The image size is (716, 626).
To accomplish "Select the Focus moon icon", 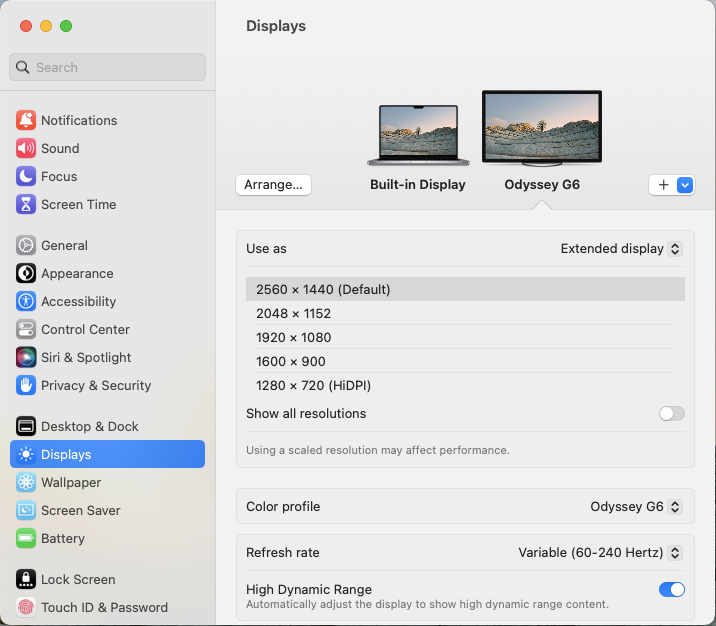I will tap(26, 176).
